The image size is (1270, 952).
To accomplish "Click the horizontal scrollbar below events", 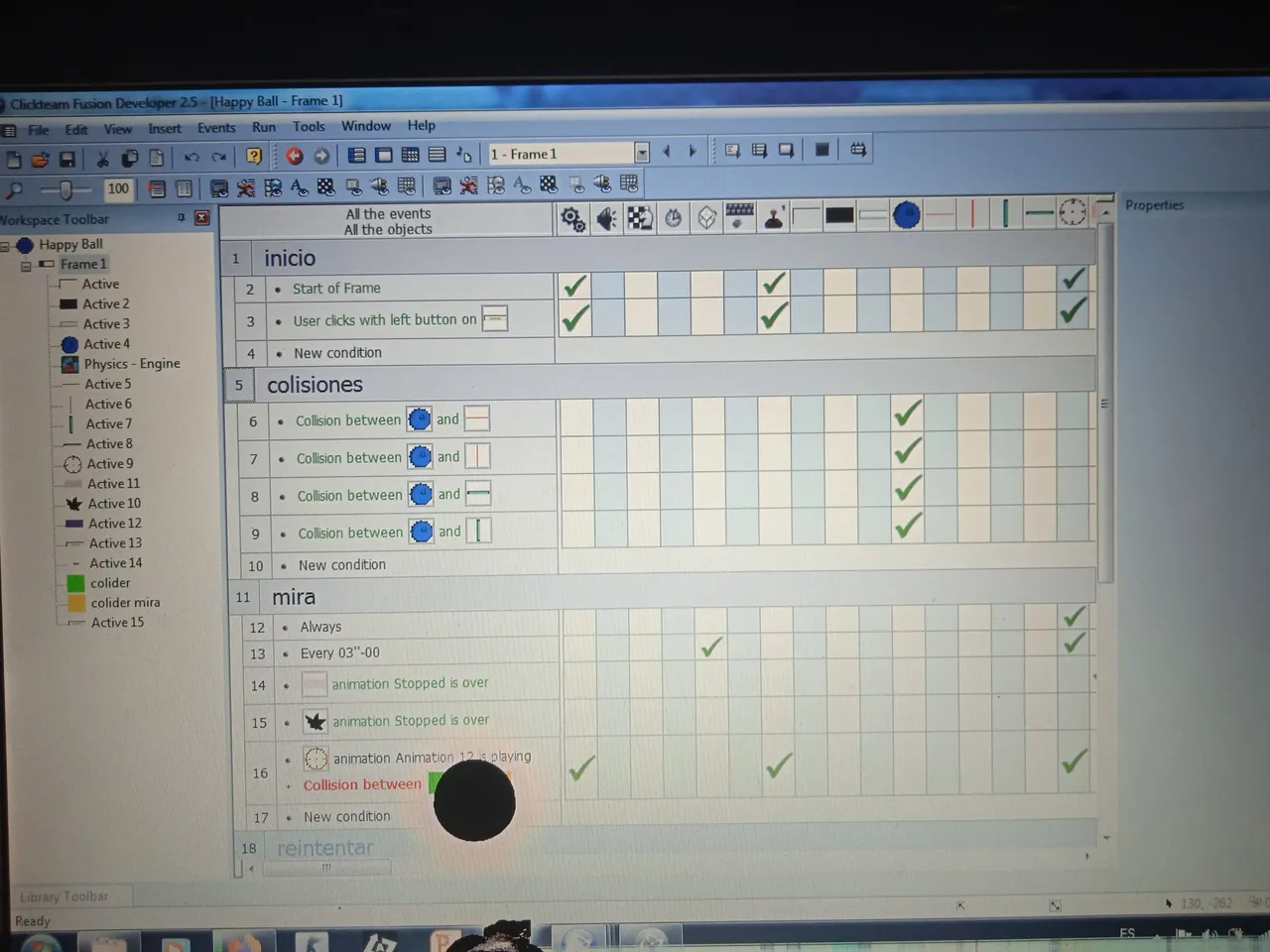I will coord(327,868).
